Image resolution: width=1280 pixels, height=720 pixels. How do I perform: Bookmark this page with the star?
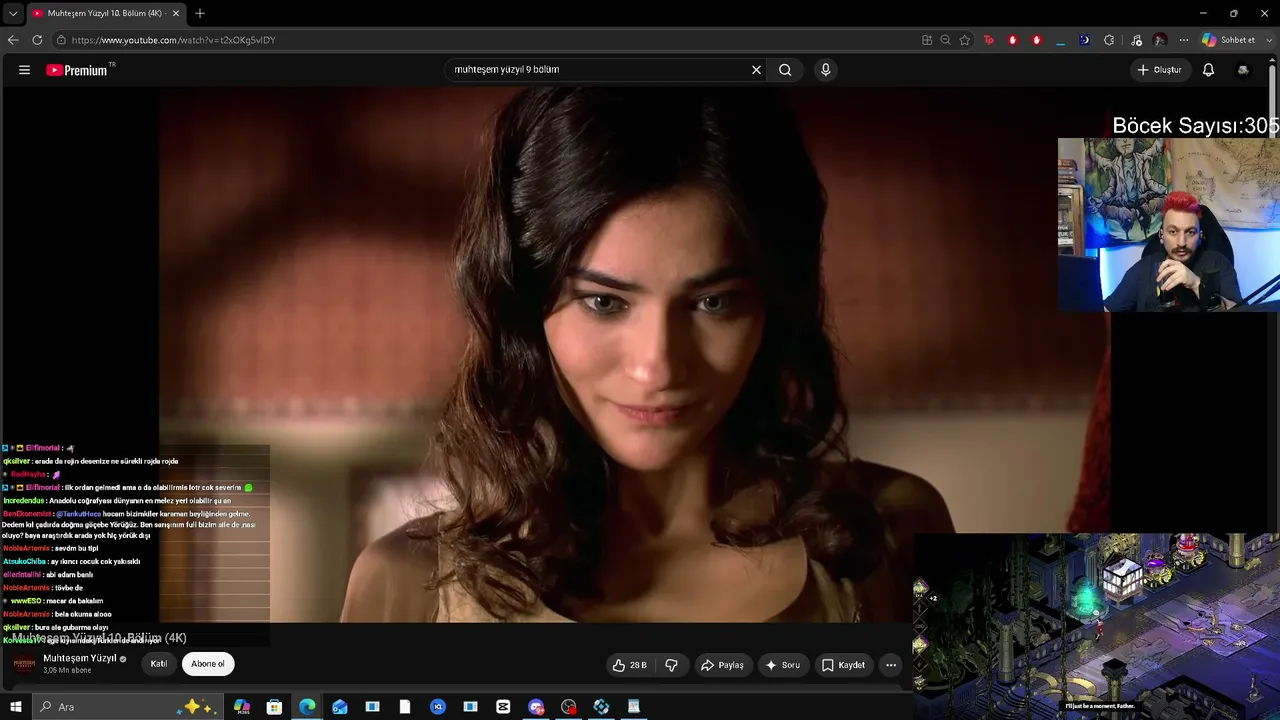[x=965, y=40]
